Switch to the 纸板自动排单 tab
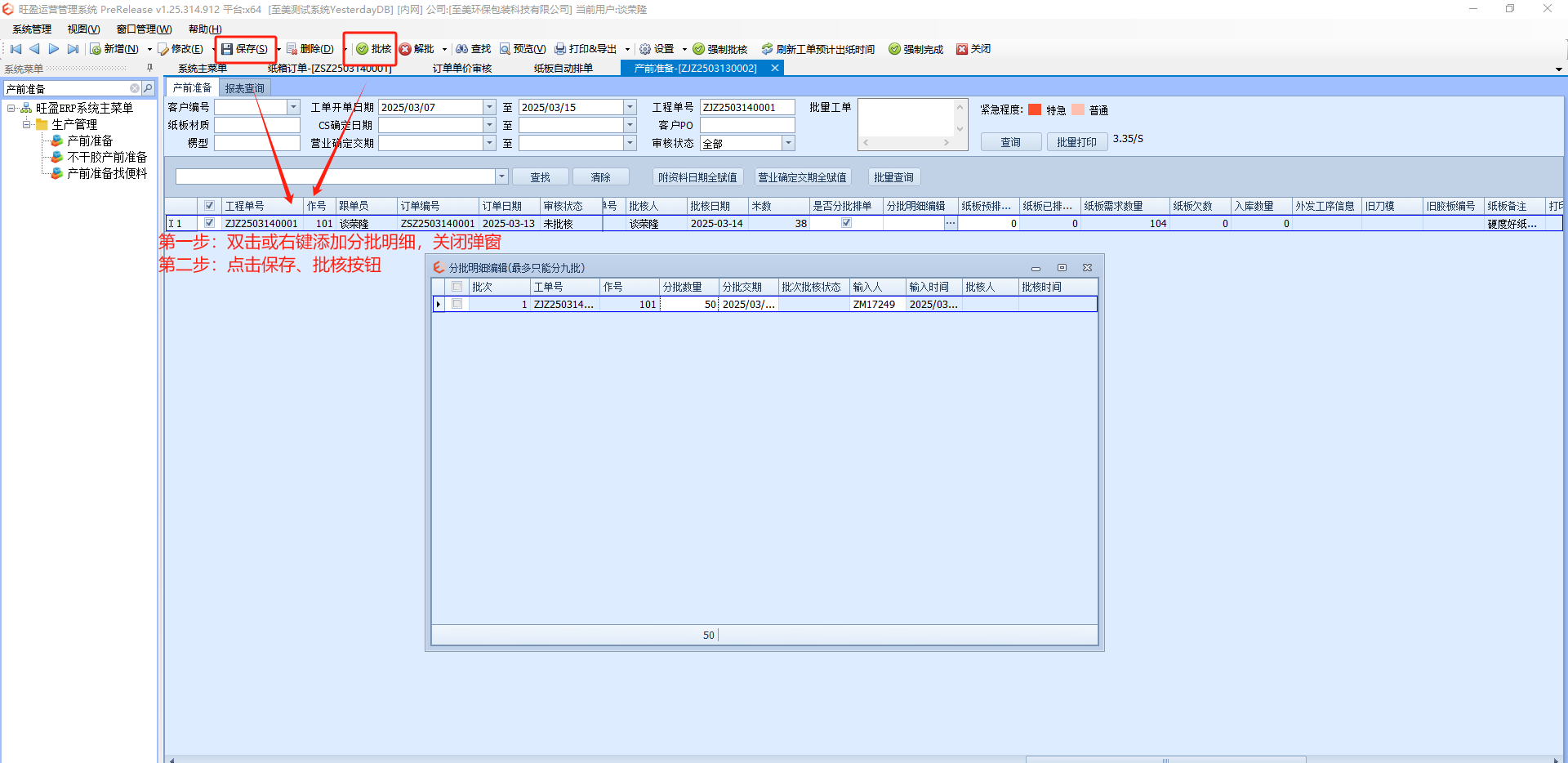1568x763 pixels. pyautogui.click(x=563, y=69)
